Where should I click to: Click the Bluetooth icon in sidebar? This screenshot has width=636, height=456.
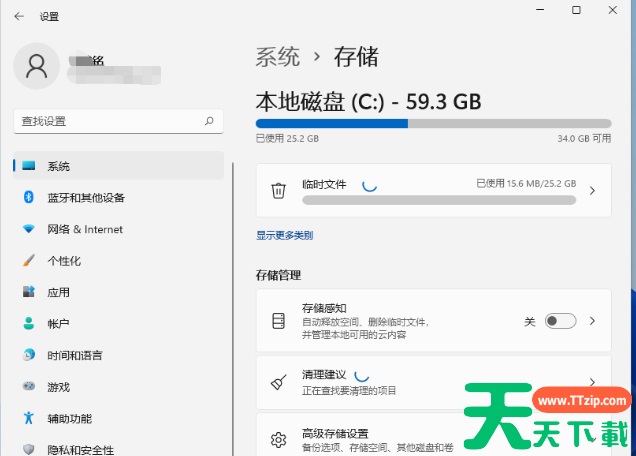tap(29, 197)
